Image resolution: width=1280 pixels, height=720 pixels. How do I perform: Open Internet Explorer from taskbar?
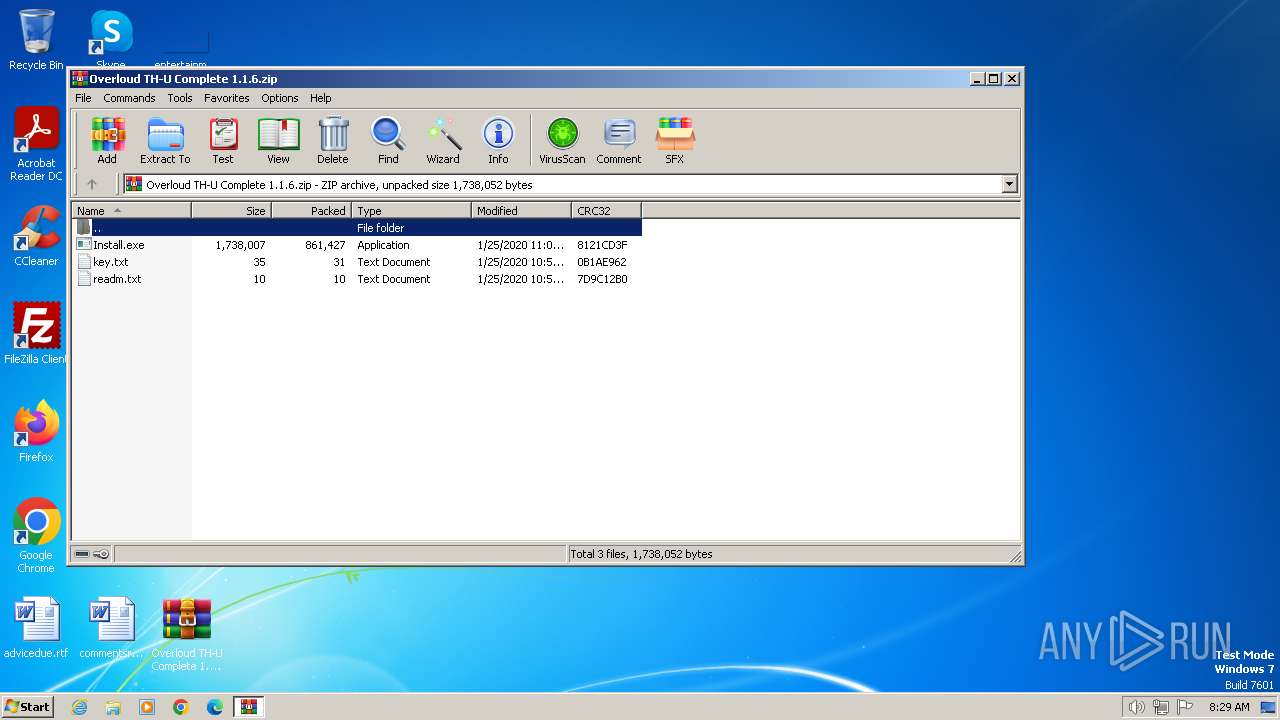tap(79, 707)
